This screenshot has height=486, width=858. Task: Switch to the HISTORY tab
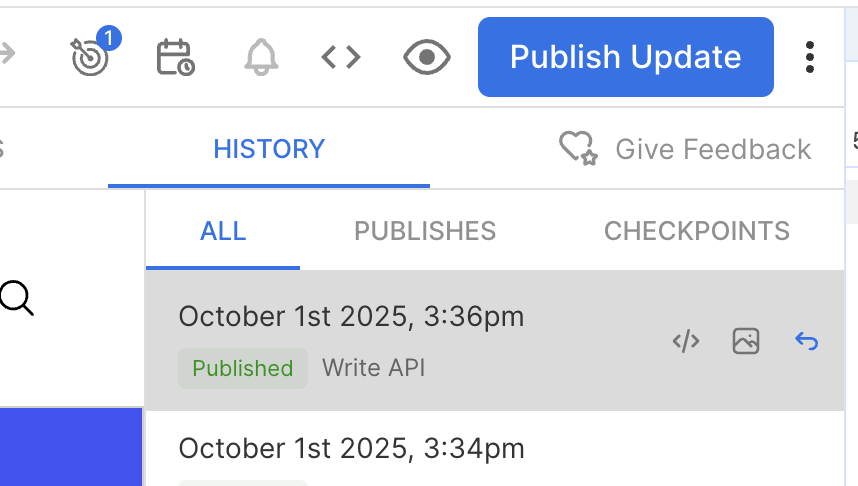coord(269,149)
